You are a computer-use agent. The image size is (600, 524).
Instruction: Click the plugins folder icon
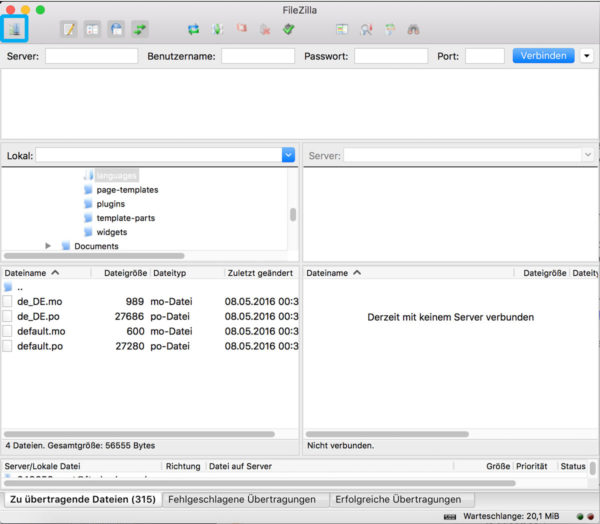click(88, 204)
